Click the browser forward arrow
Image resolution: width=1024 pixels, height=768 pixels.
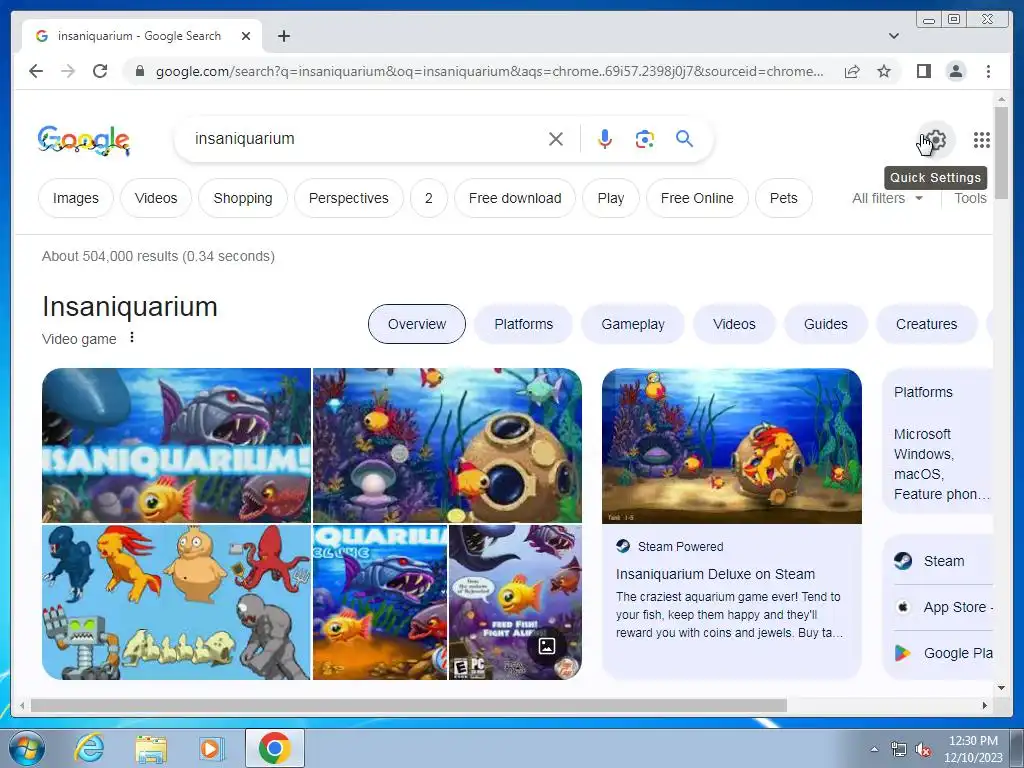point(68,71)
